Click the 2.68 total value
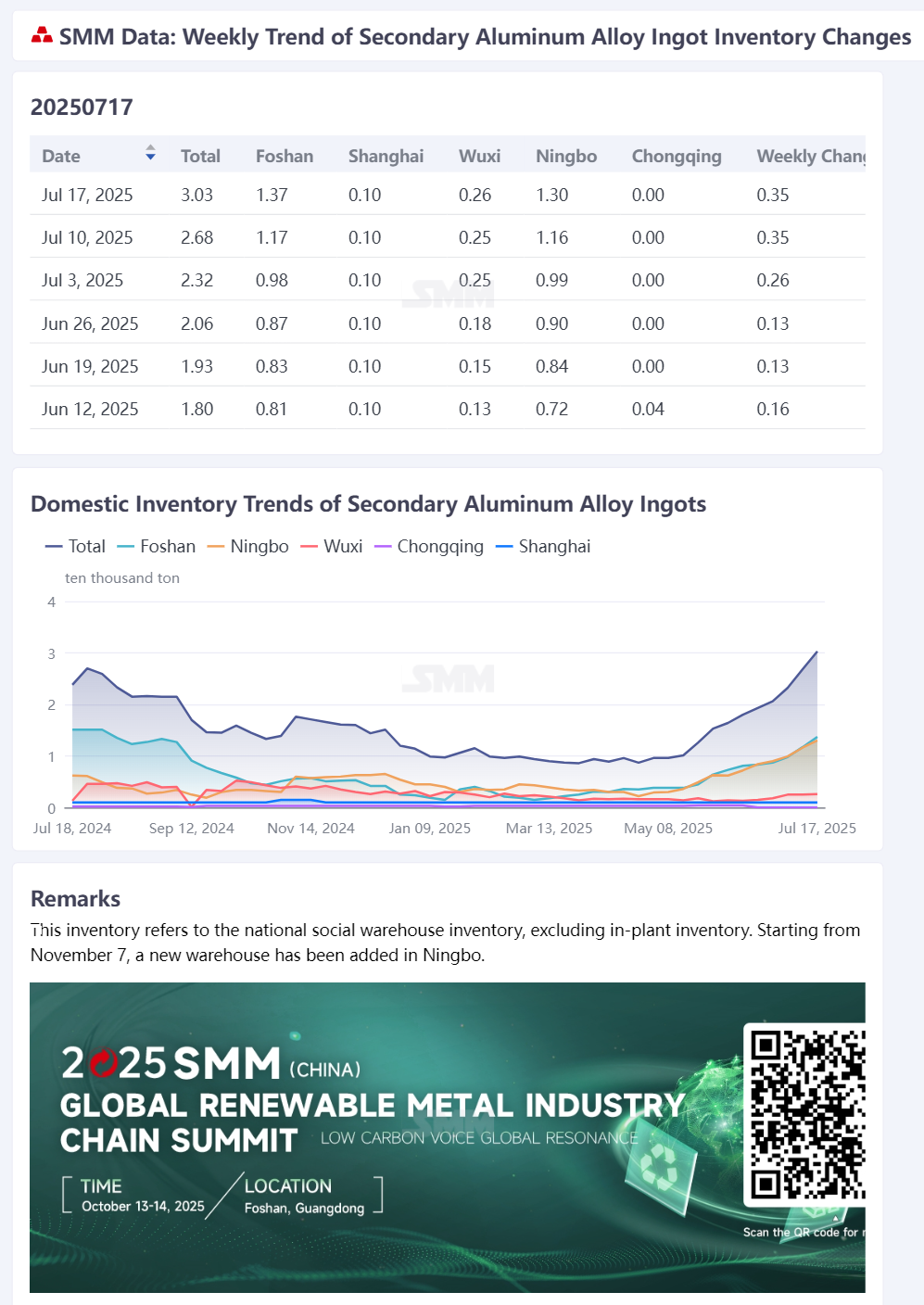The image size is (924, 1305). pos(196,237)
